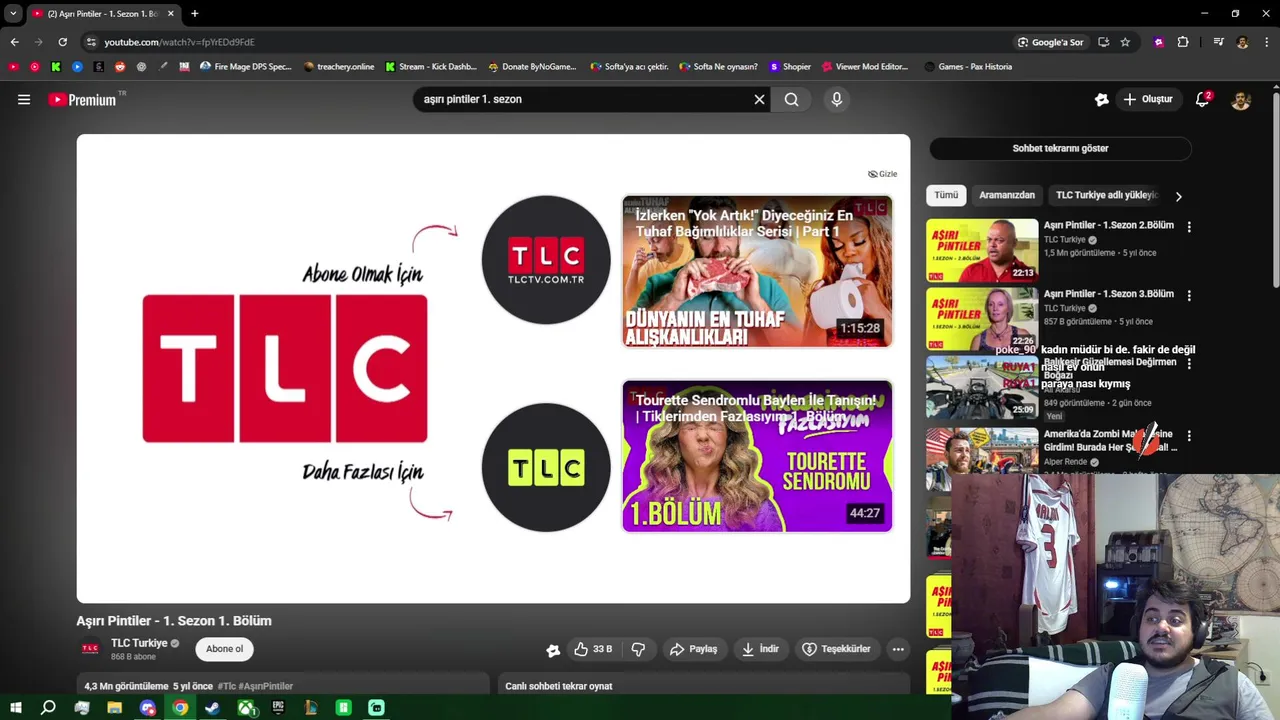
Task: Open the Tourette Sendromu 1.Bölüm end-screen video
Action: click(x=757, y=456)
